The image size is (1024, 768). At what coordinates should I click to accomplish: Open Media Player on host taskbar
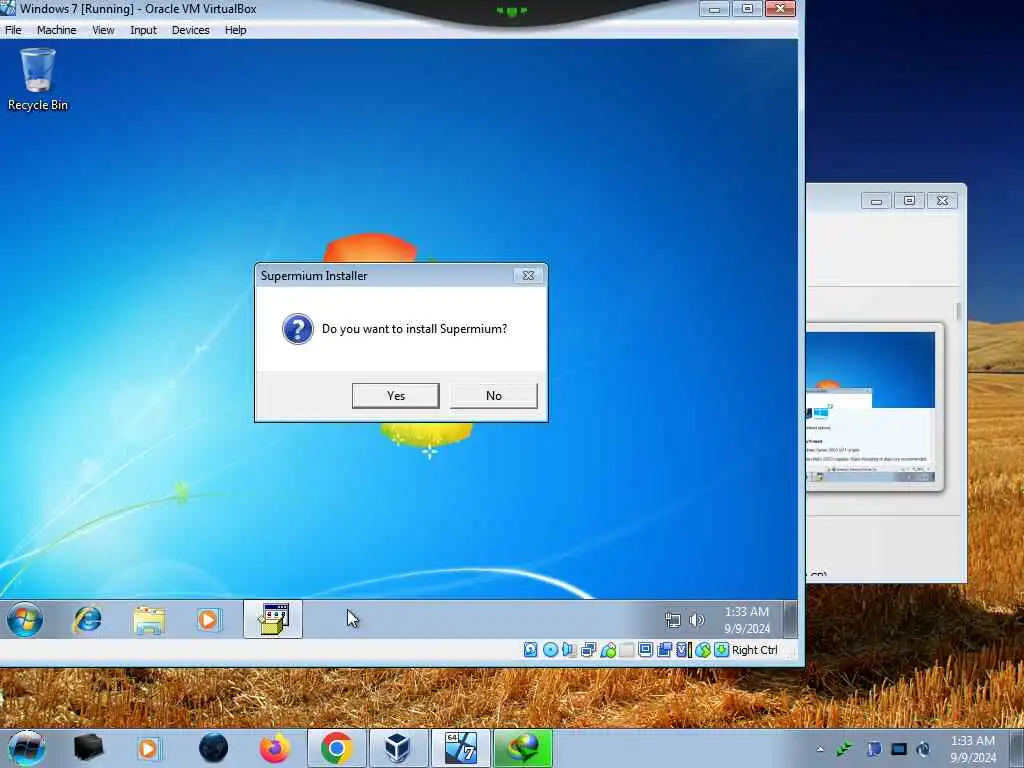click(148, 748)
